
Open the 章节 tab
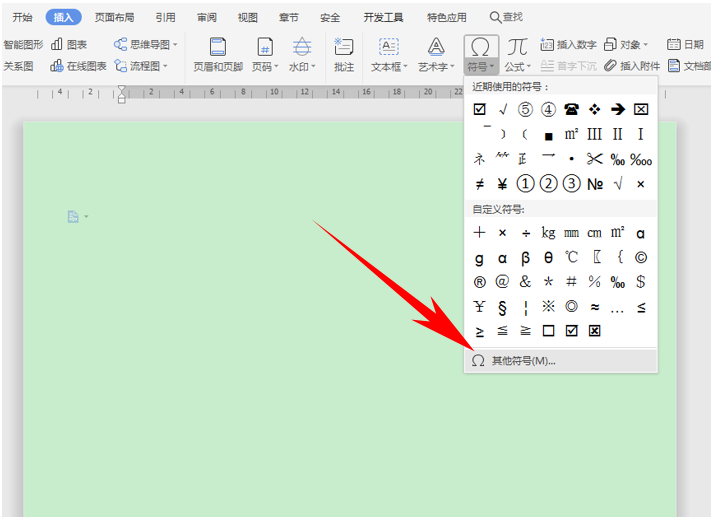pyautogui.click(x=289, y=17)
